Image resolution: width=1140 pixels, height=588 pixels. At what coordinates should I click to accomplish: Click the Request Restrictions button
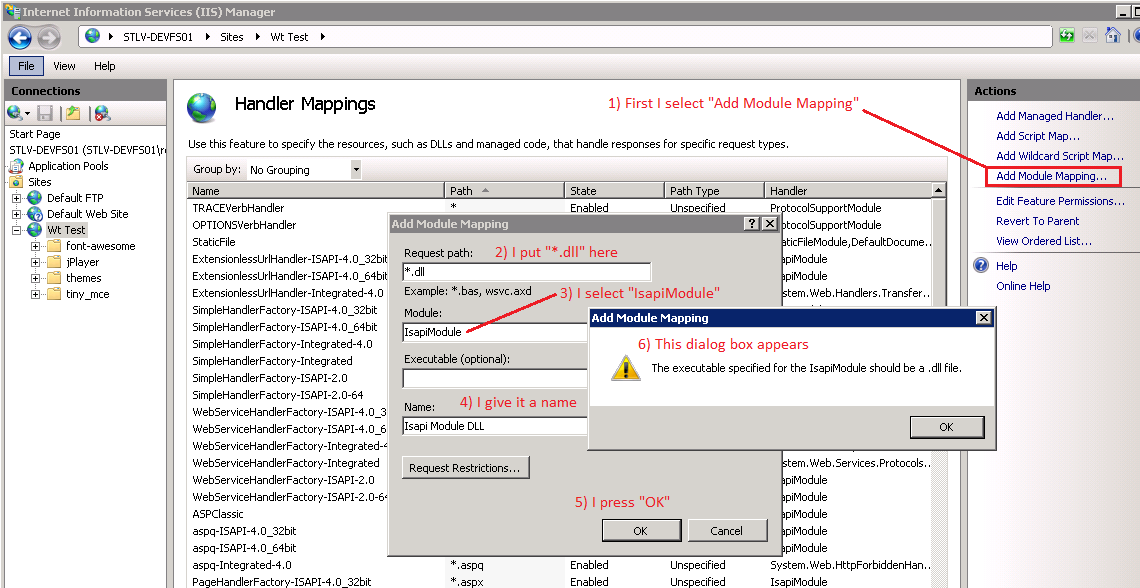466,468
